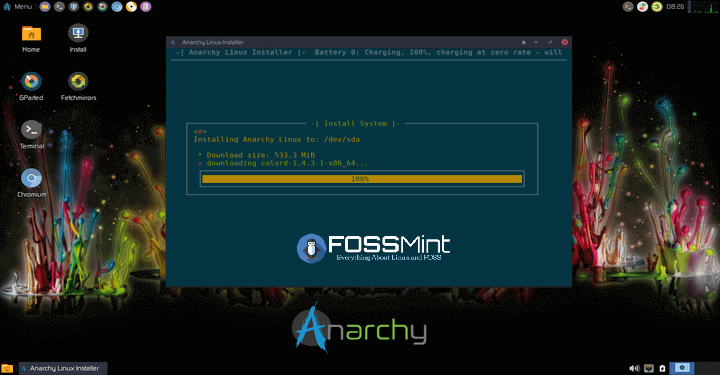
Task: Click the 100% install progress bar
Action: pos(362,179)
